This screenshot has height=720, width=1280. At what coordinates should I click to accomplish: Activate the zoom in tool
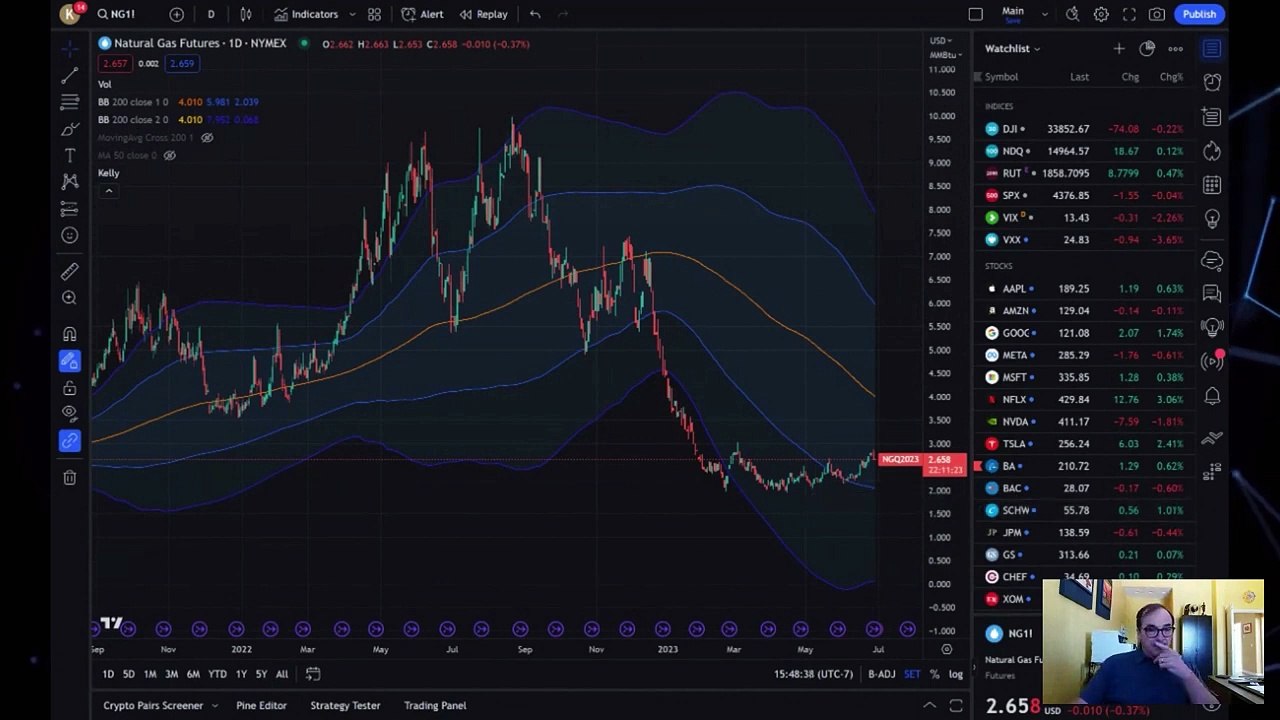coord(69,297)
